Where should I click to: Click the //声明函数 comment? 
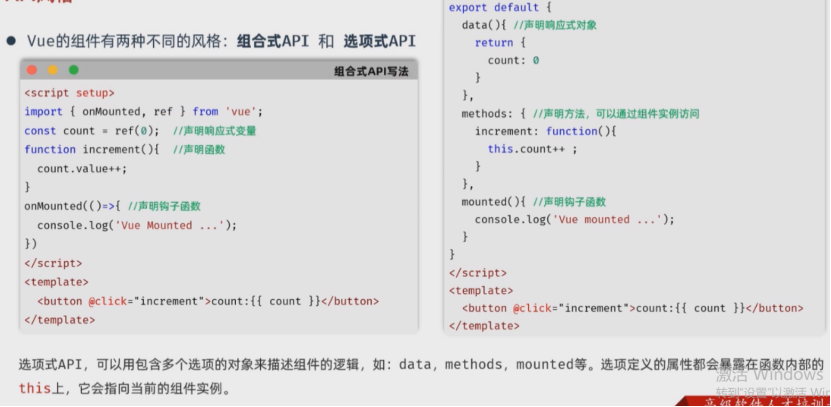coord(199,149)
